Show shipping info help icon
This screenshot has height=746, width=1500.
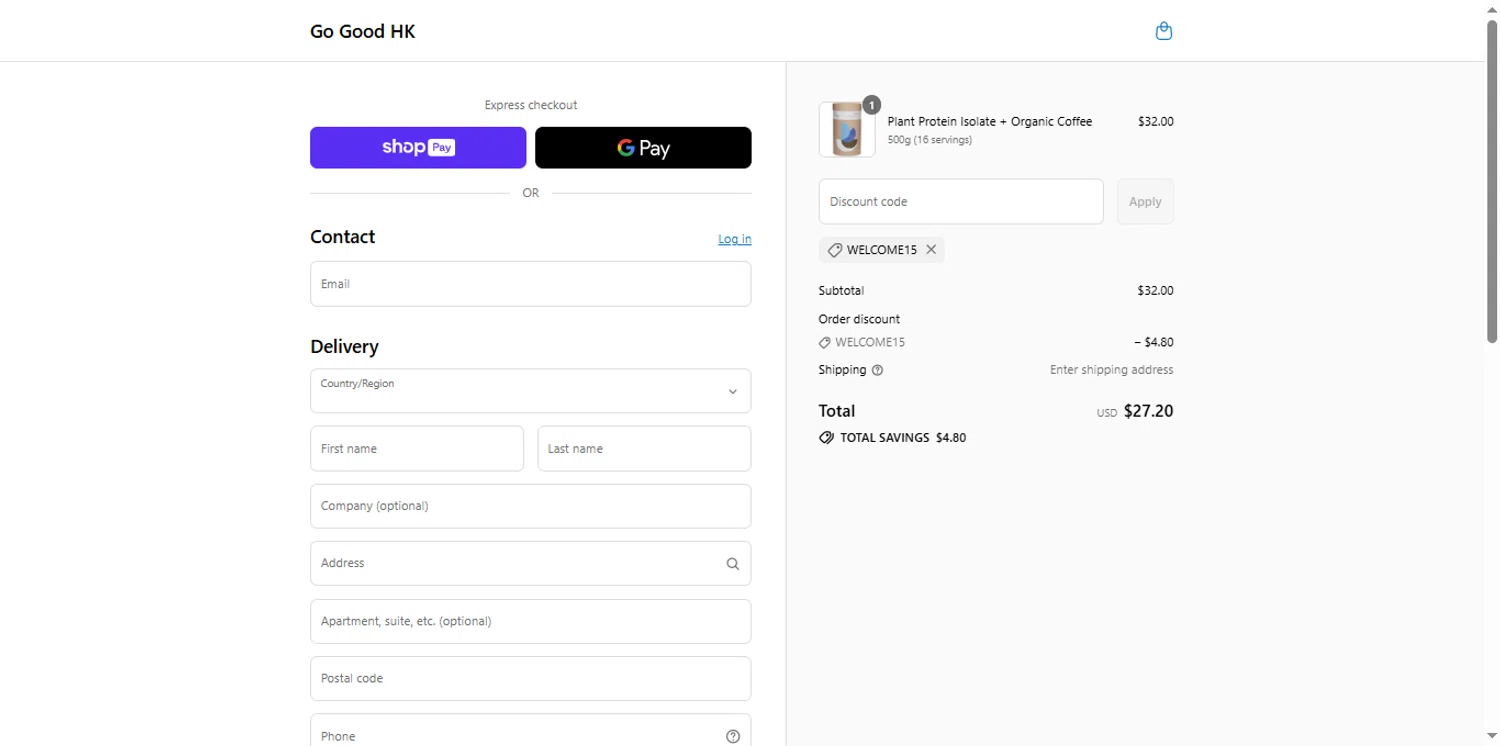878,370
